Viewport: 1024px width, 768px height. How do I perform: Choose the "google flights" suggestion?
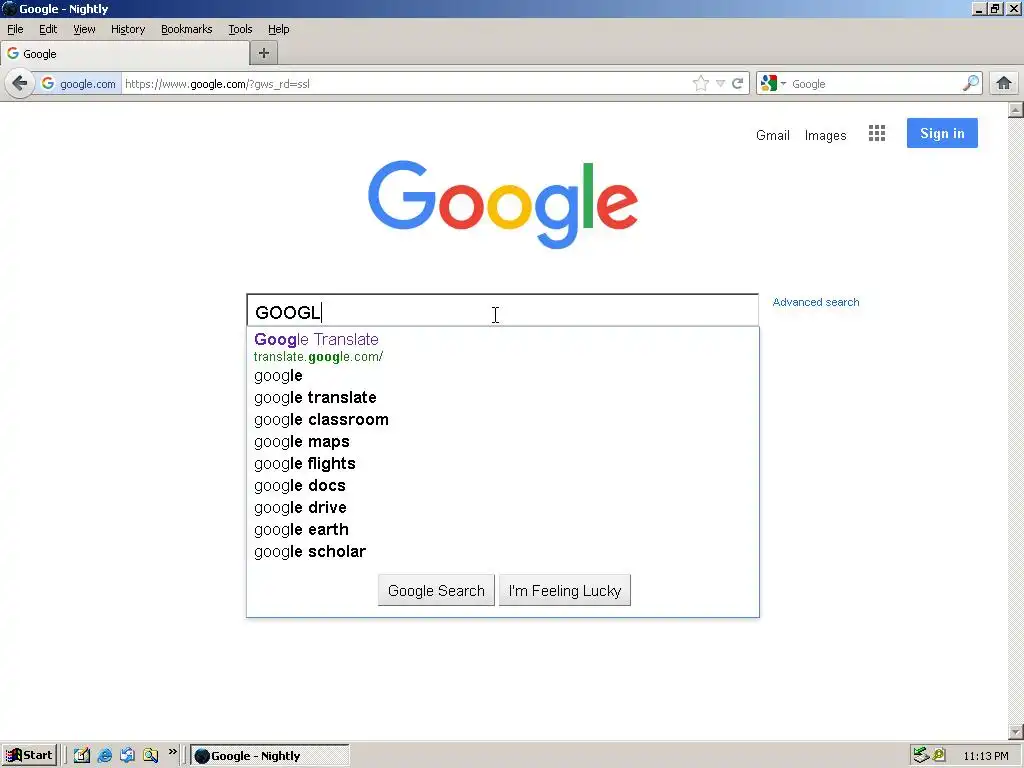coord(503,464)
